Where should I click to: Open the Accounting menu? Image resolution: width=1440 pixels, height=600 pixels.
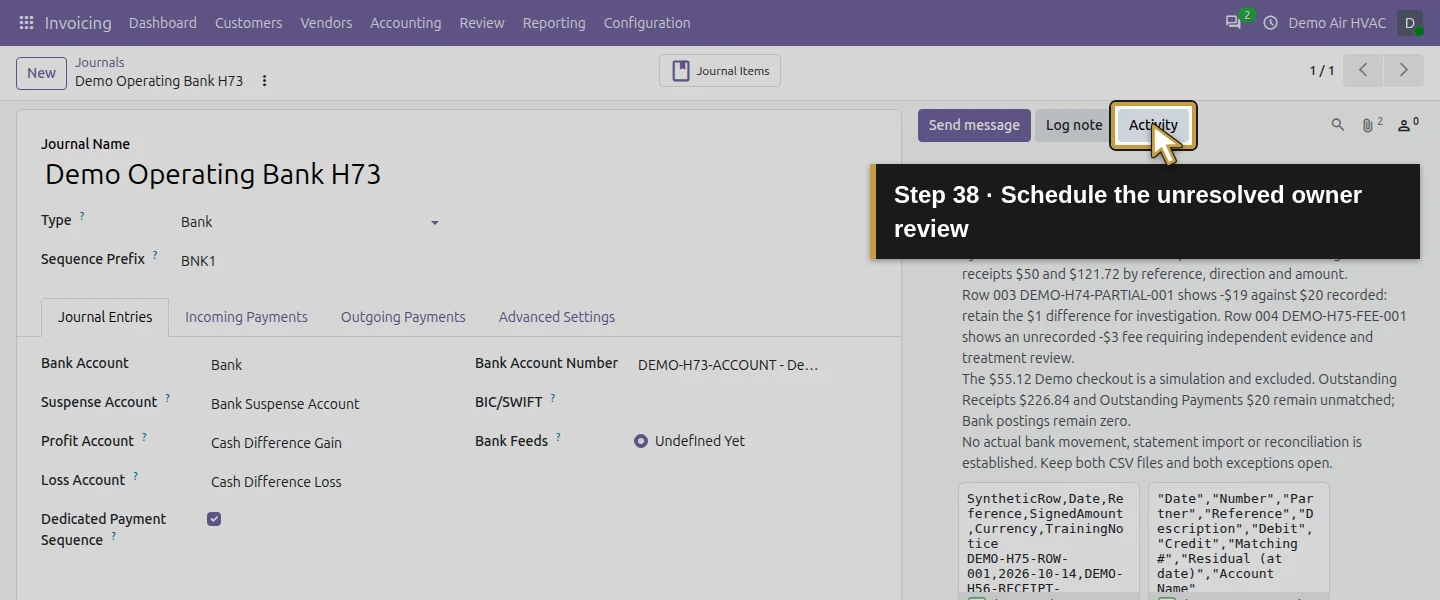[x=405, y=23]
